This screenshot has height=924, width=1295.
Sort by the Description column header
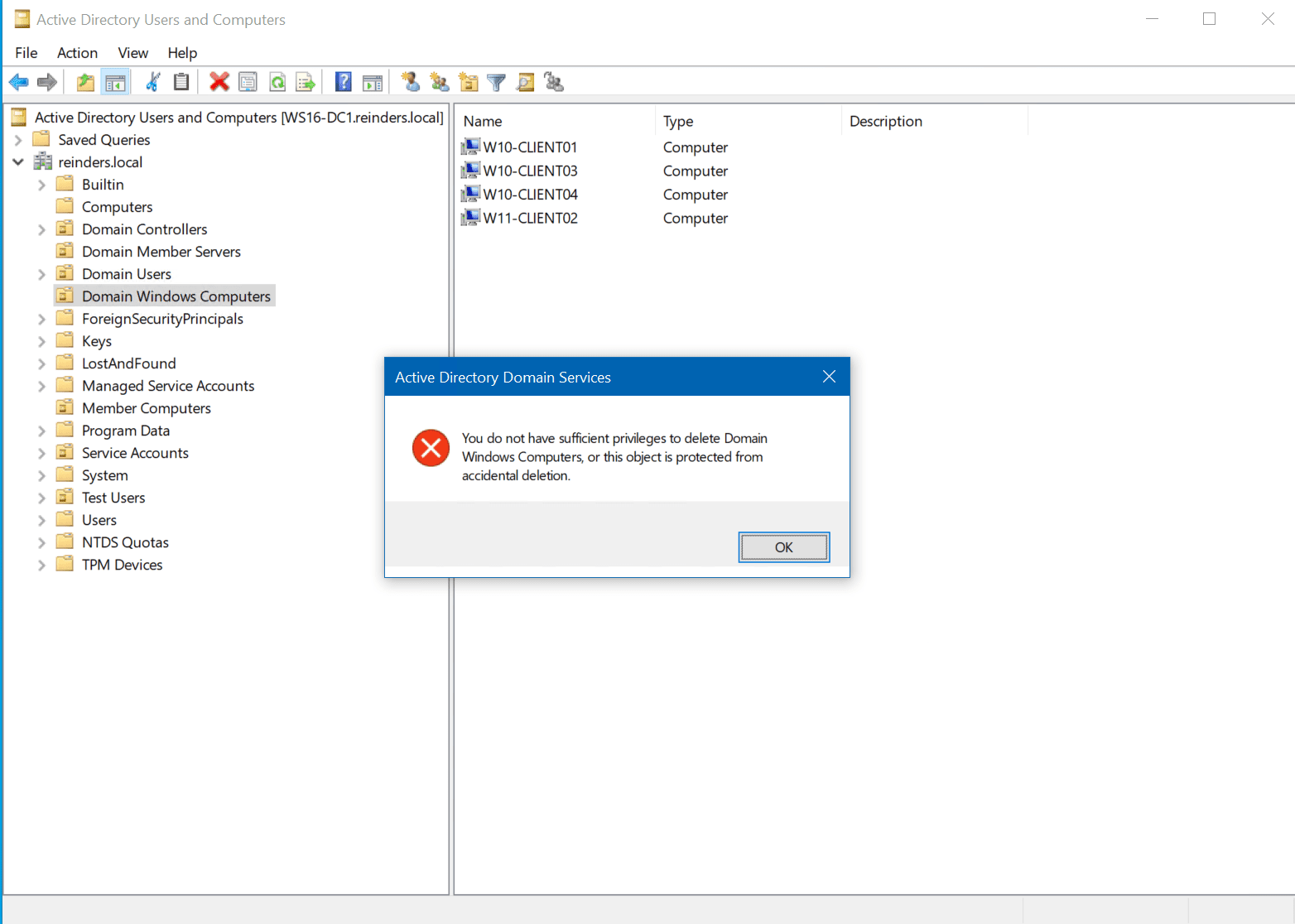(935, 121)
